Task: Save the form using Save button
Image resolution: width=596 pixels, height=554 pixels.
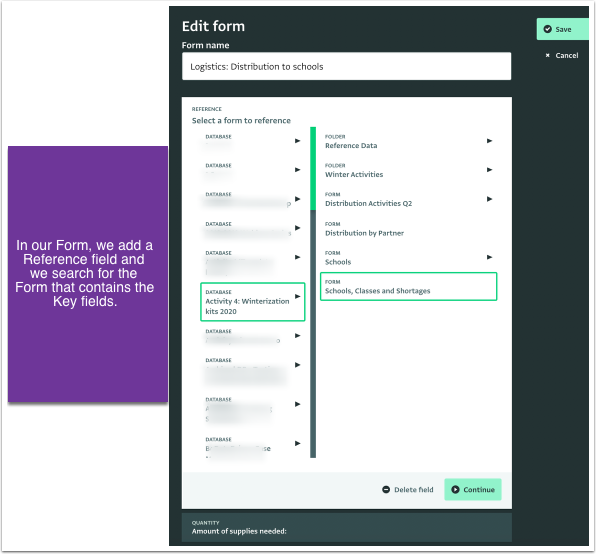Action: (x=563, y=29)
